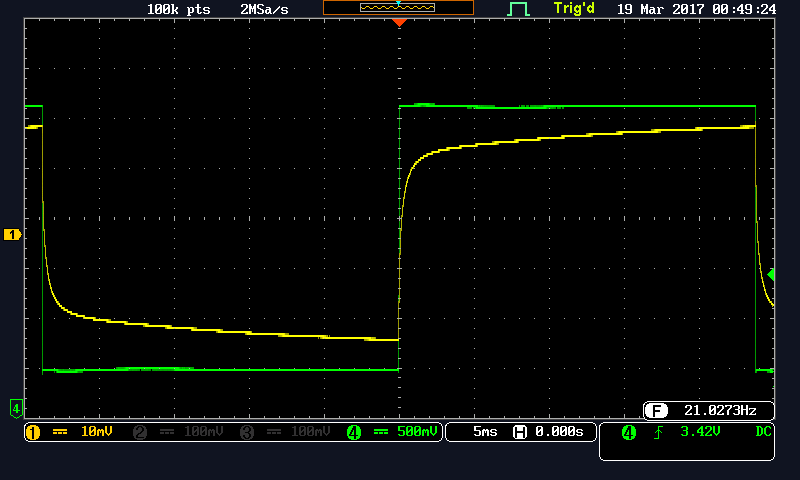Click the waveform memory overview bar
This screenshot has width=800, height=480.
pos(398,8)
